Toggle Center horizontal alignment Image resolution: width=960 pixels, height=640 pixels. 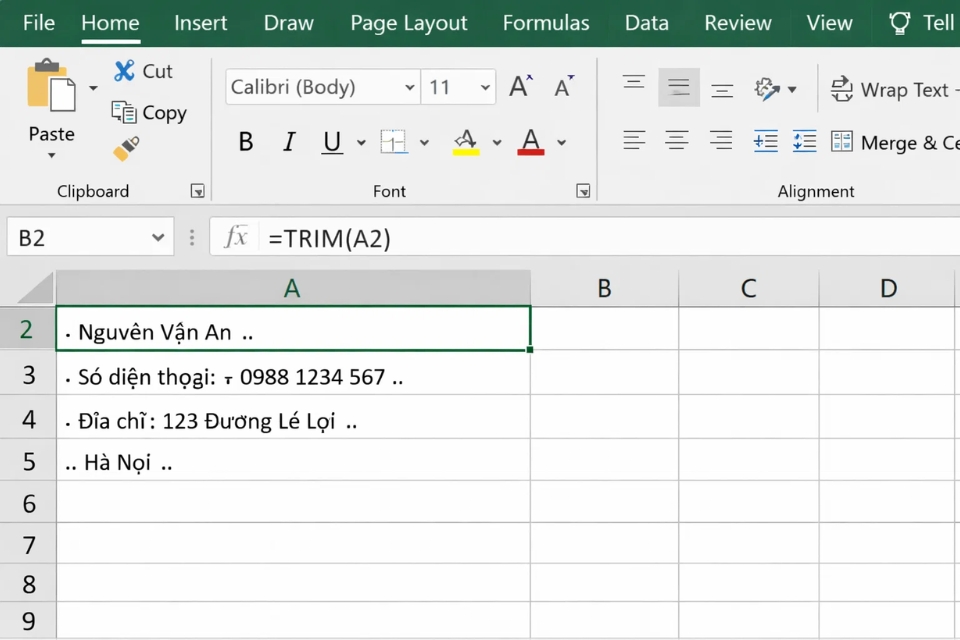(x=678, y=140)
